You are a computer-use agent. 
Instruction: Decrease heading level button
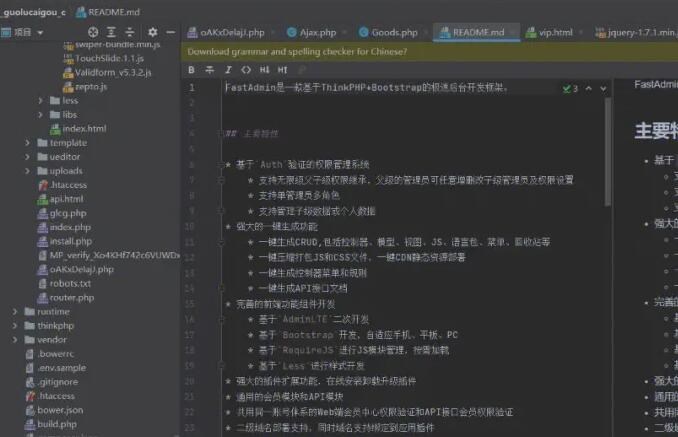click(265, 70)
